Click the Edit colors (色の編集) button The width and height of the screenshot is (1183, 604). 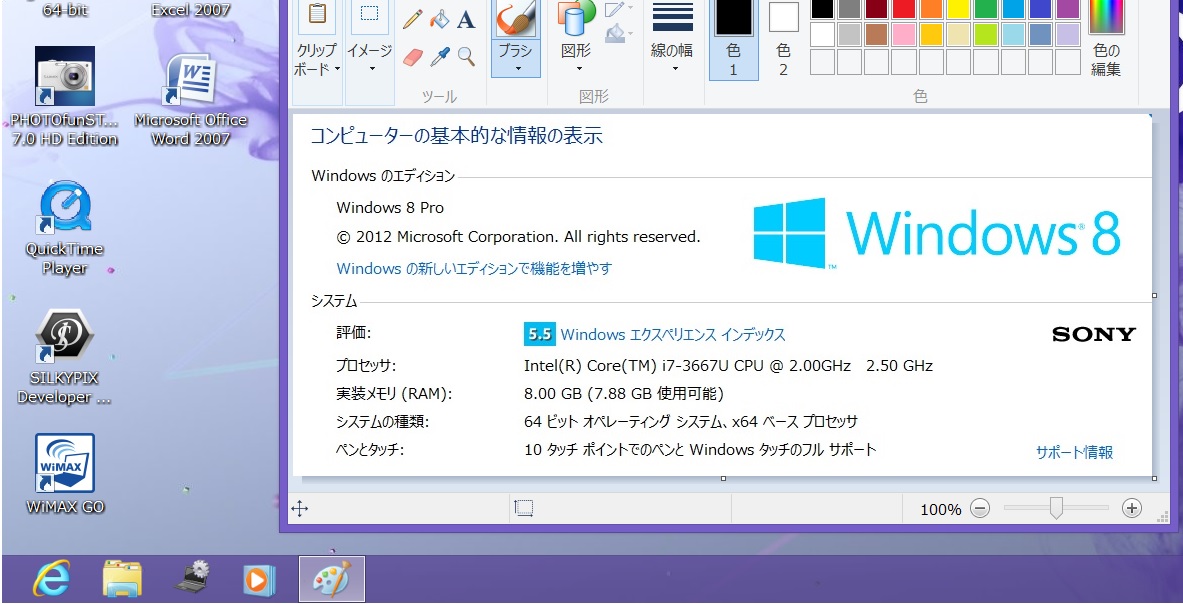click(x=1107, y=38)
